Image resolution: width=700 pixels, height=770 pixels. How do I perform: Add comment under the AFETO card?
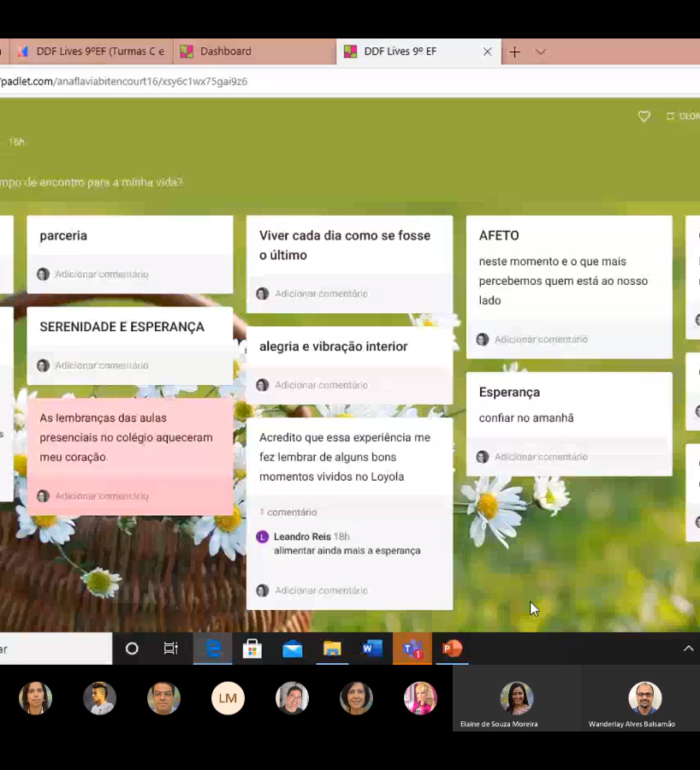(x=540, y=340)
